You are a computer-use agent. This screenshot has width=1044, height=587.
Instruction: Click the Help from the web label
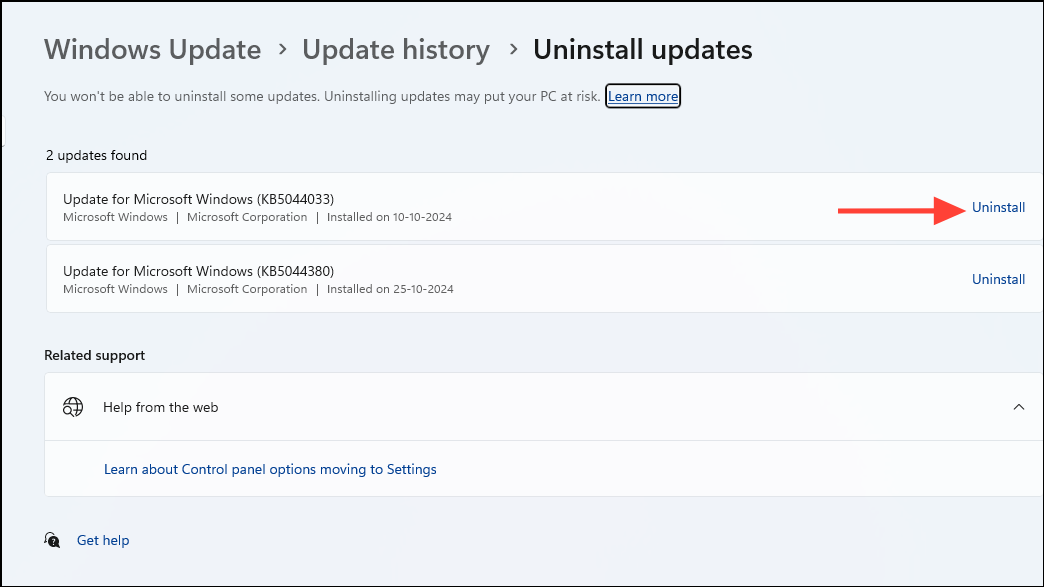[160, 407]
